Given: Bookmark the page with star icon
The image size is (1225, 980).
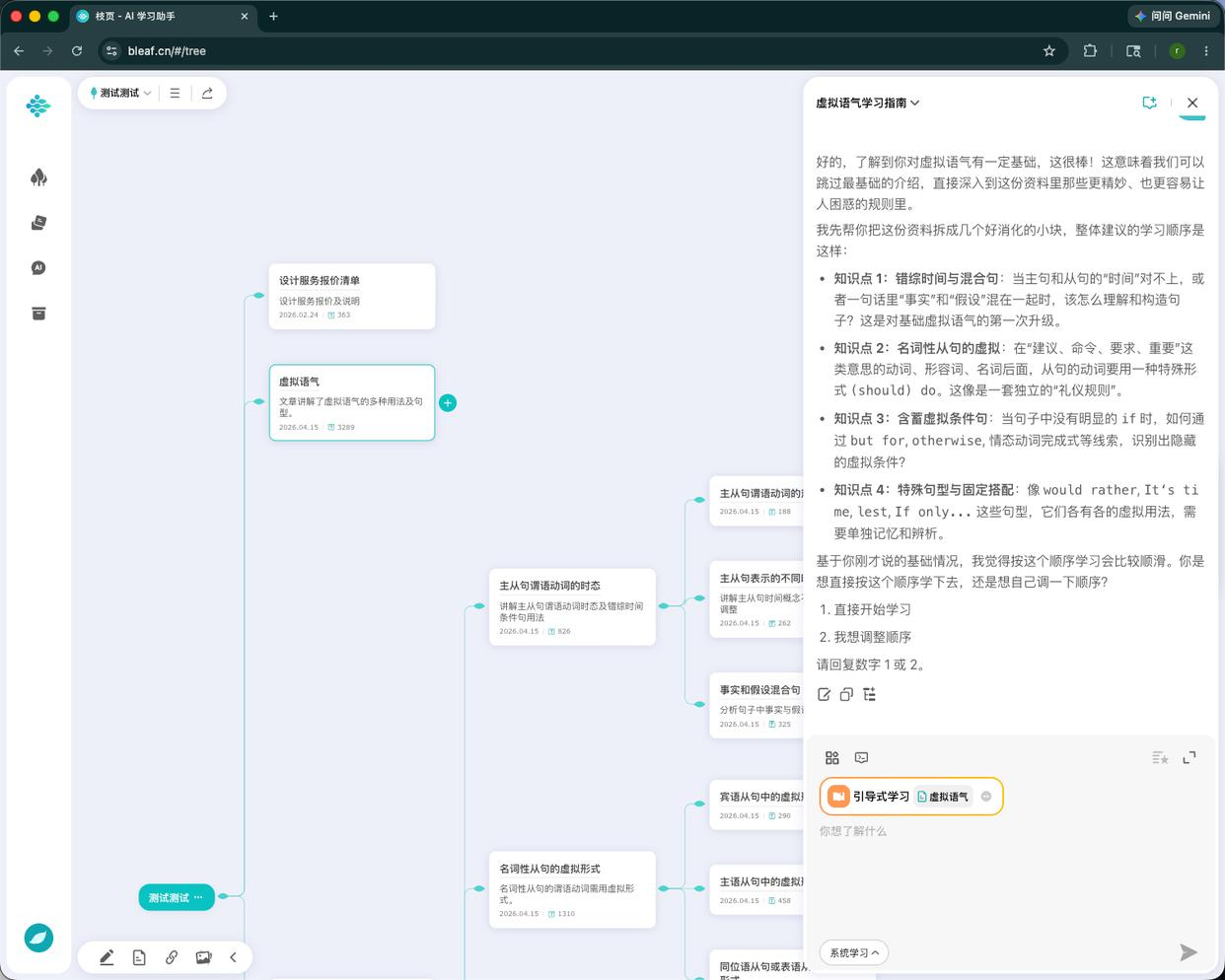Looking at the screenshot, I should point(1049,50).
